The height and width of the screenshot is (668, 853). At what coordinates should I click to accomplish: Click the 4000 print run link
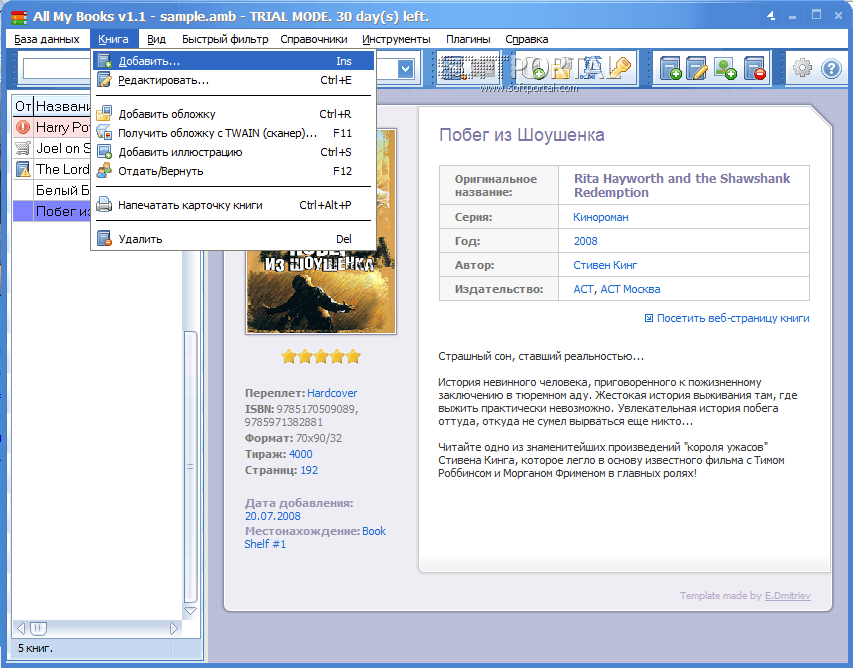tap(300, 454)
